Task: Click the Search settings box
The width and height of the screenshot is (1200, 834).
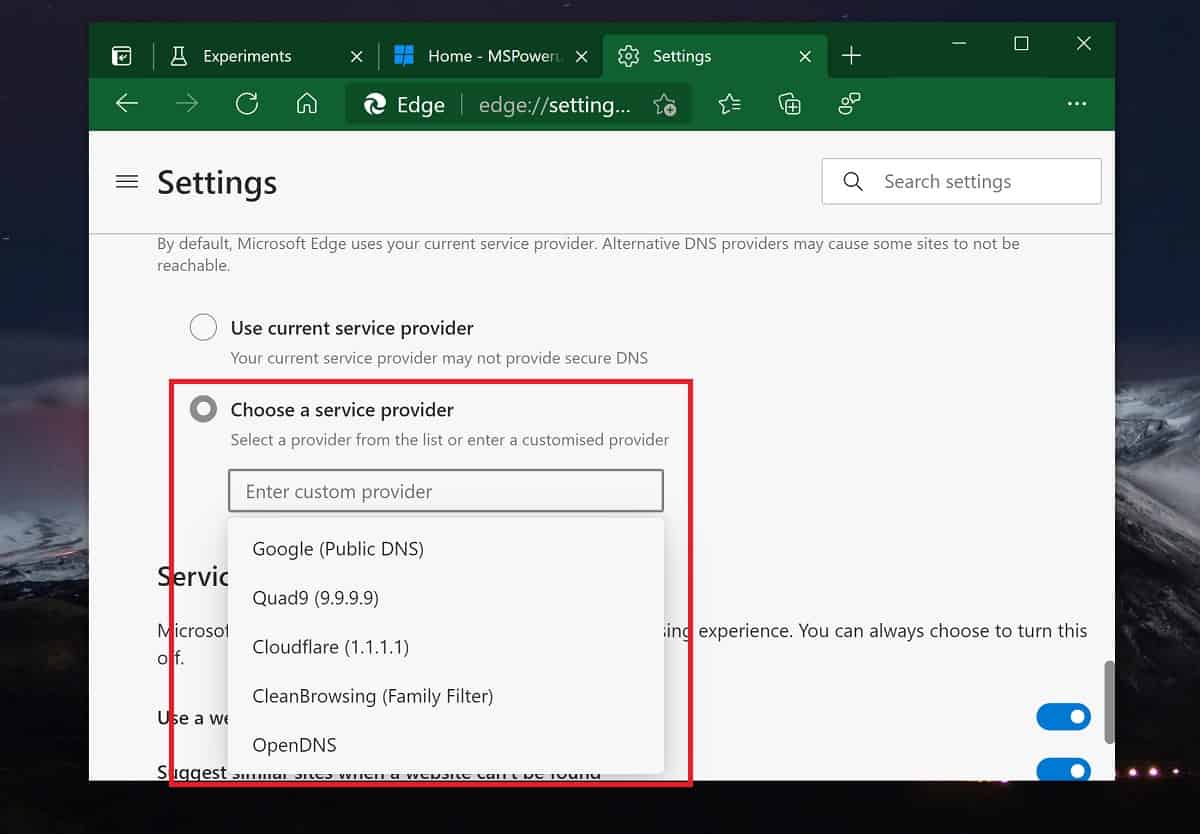Action: 961,181
